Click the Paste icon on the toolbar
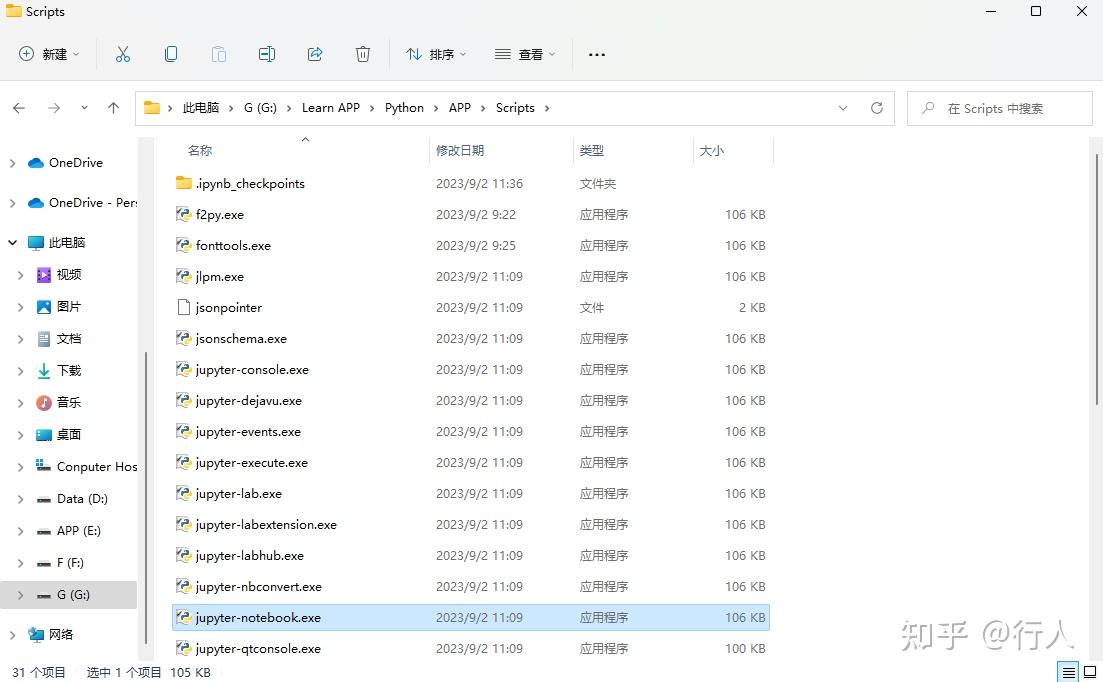Viewport: 1103px width, 682px height. point(219,54)
